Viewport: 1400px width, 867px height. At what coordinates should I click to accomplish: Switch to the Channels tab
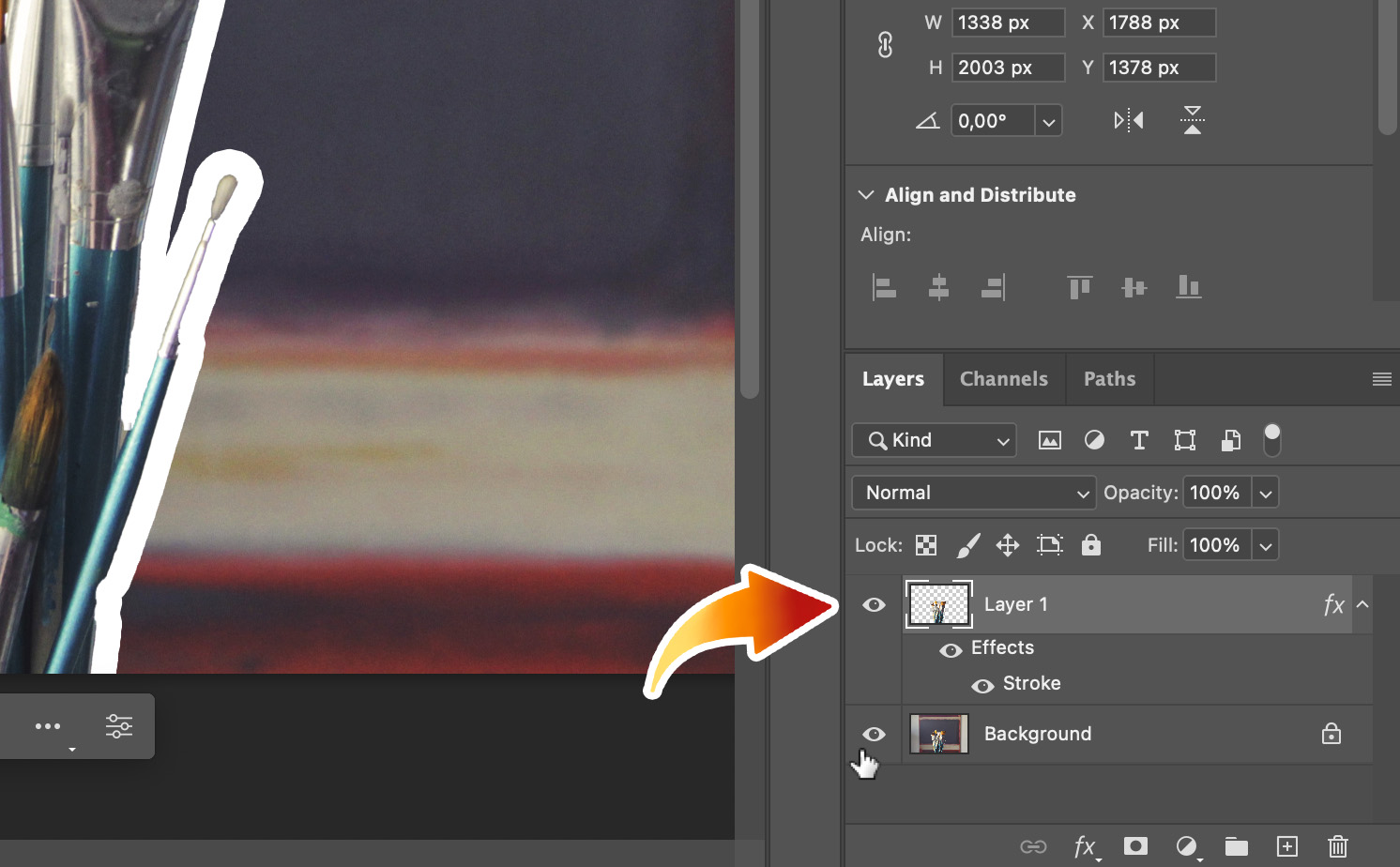pos(1003,378)
